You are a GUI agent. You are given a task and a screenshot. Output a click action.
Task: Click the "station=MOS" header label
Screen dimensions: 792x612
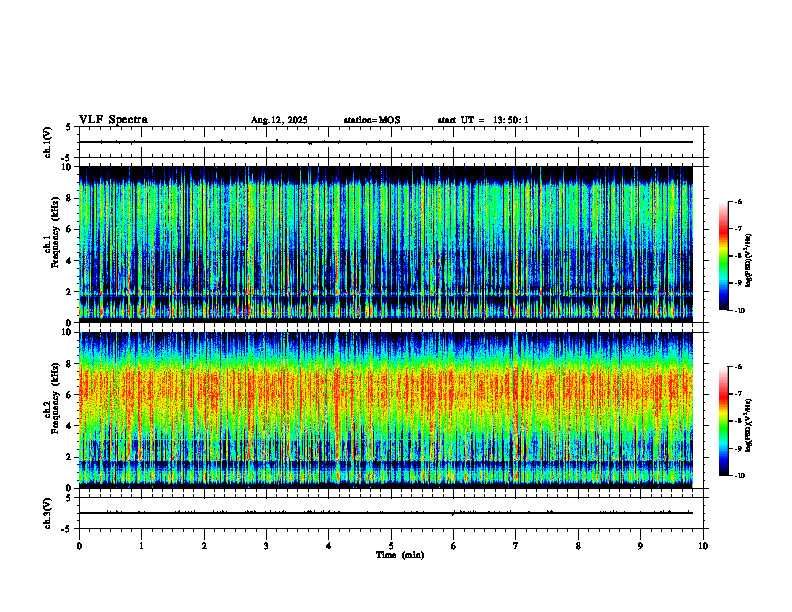(372, 120)
